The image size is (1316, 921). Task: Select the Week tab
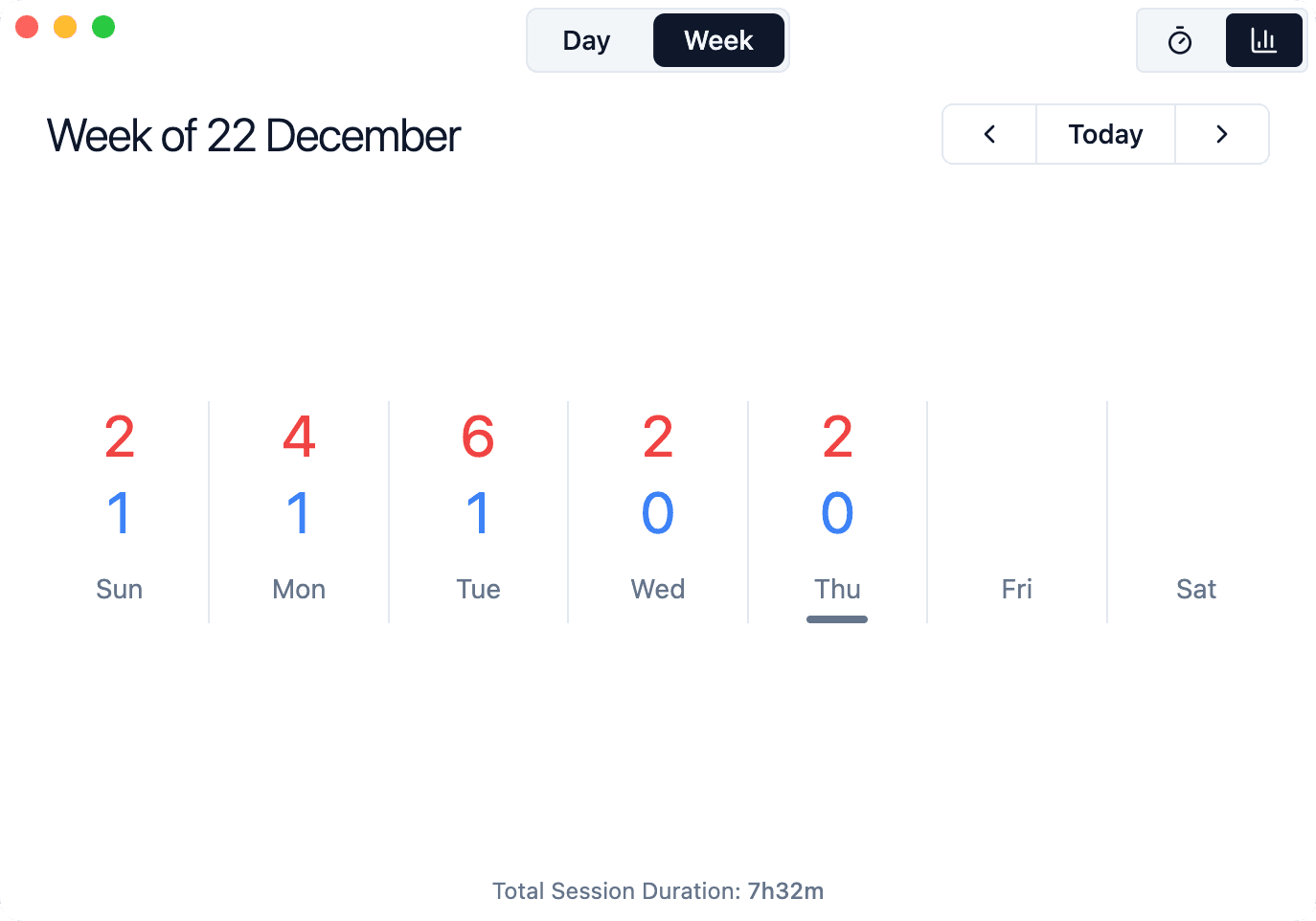pyautogui.click(x=718, y=41)
